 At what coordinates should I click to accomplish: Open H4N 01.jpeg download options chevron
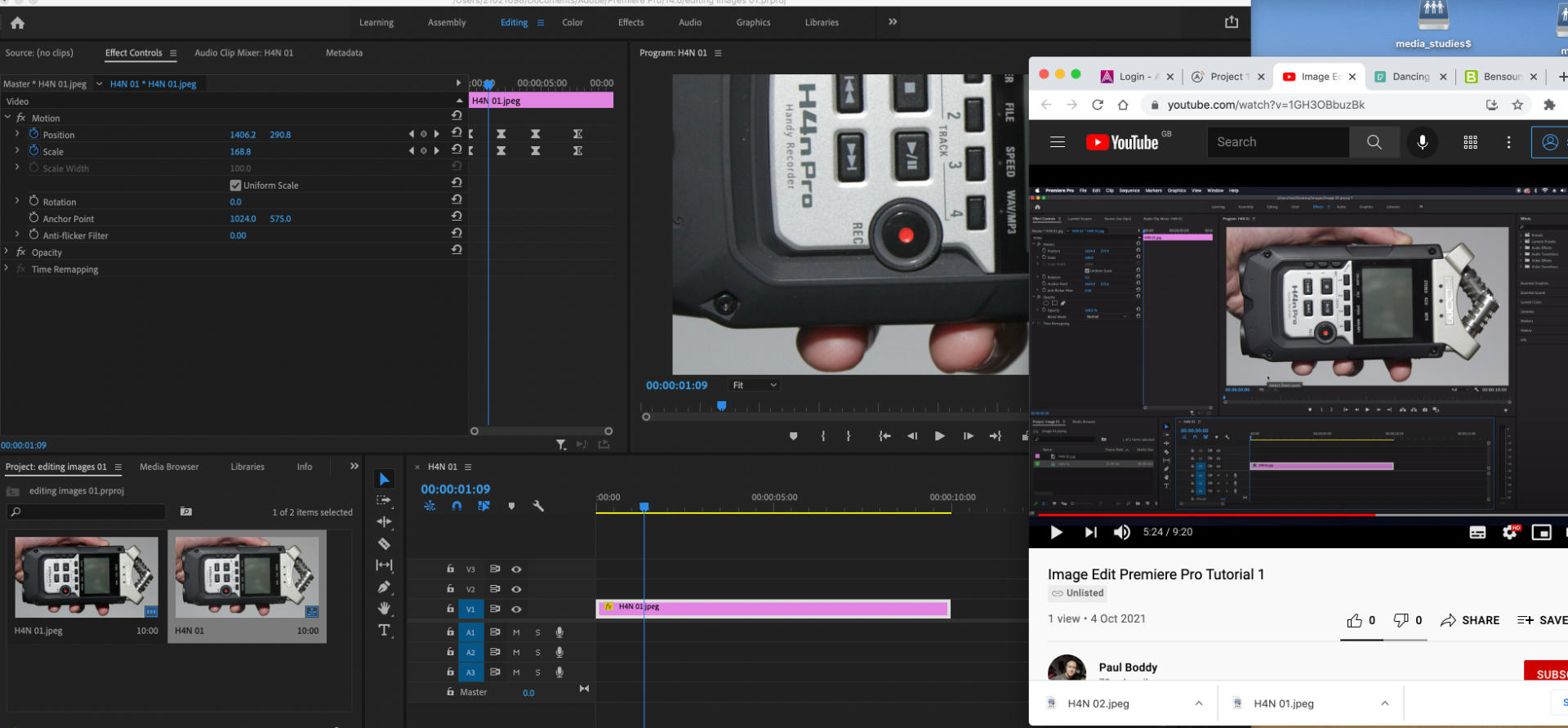(x=1385, y=703)
